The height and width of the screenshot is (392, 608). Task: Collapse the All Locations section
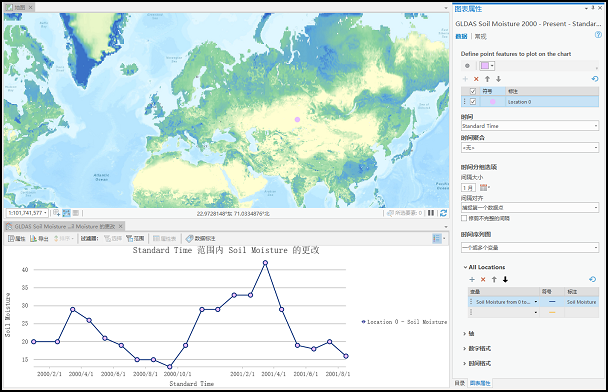pos(465,267)
